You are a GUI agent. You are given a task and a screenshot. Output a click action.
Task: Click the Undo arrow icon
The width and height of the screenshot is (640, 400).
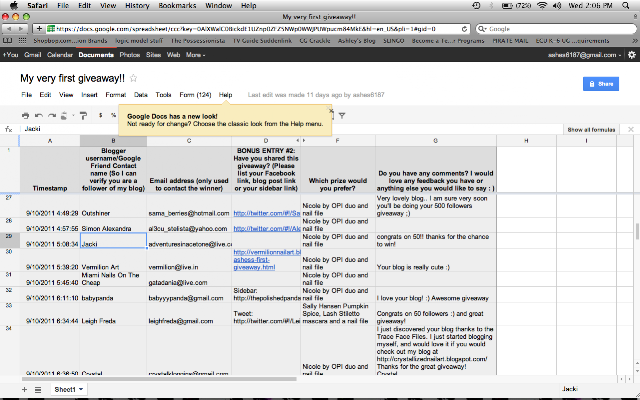[x=39, y=116]
